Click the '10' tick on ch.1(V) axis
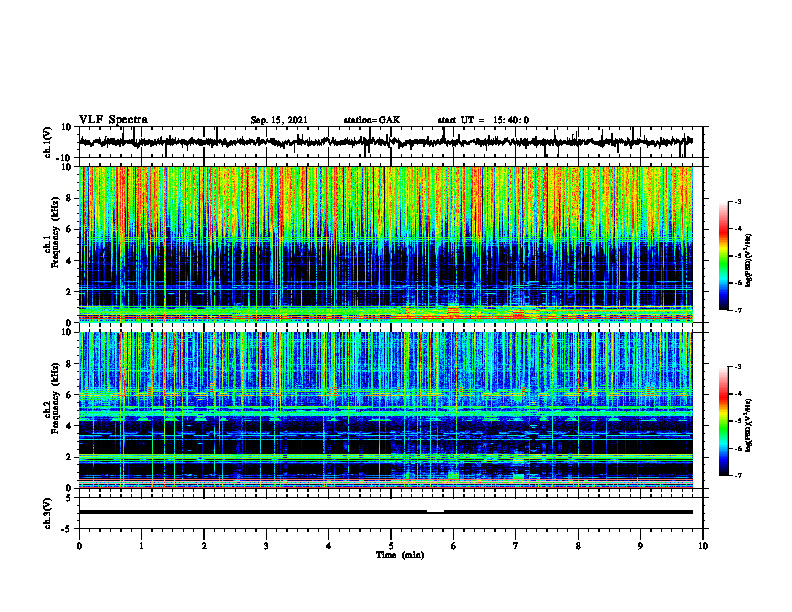The image size is (792, 612). [x=67, y=127]
